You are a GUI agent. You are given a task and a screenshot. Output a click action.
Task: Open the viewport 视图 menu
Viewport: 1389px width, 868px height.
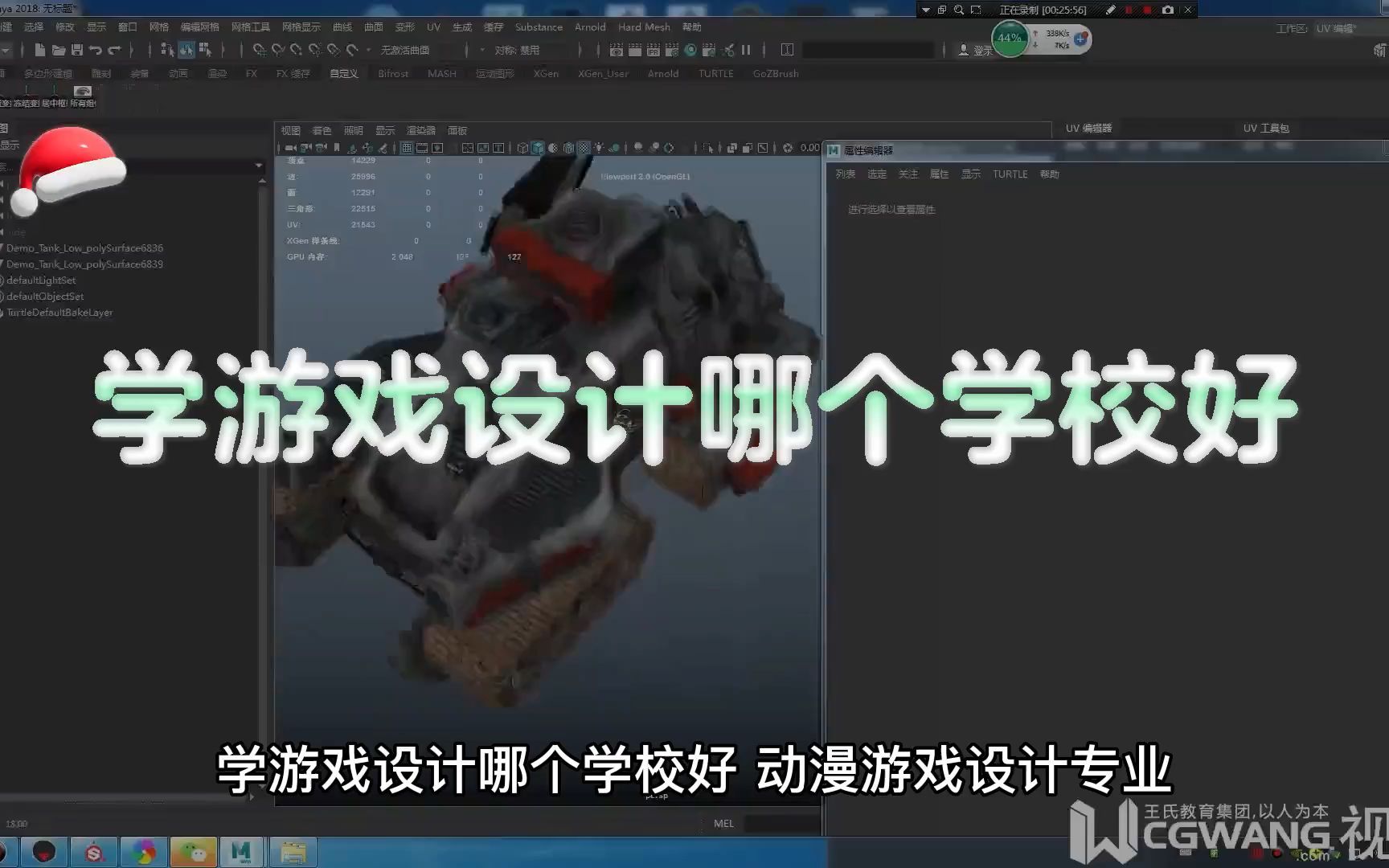point(290,130)
